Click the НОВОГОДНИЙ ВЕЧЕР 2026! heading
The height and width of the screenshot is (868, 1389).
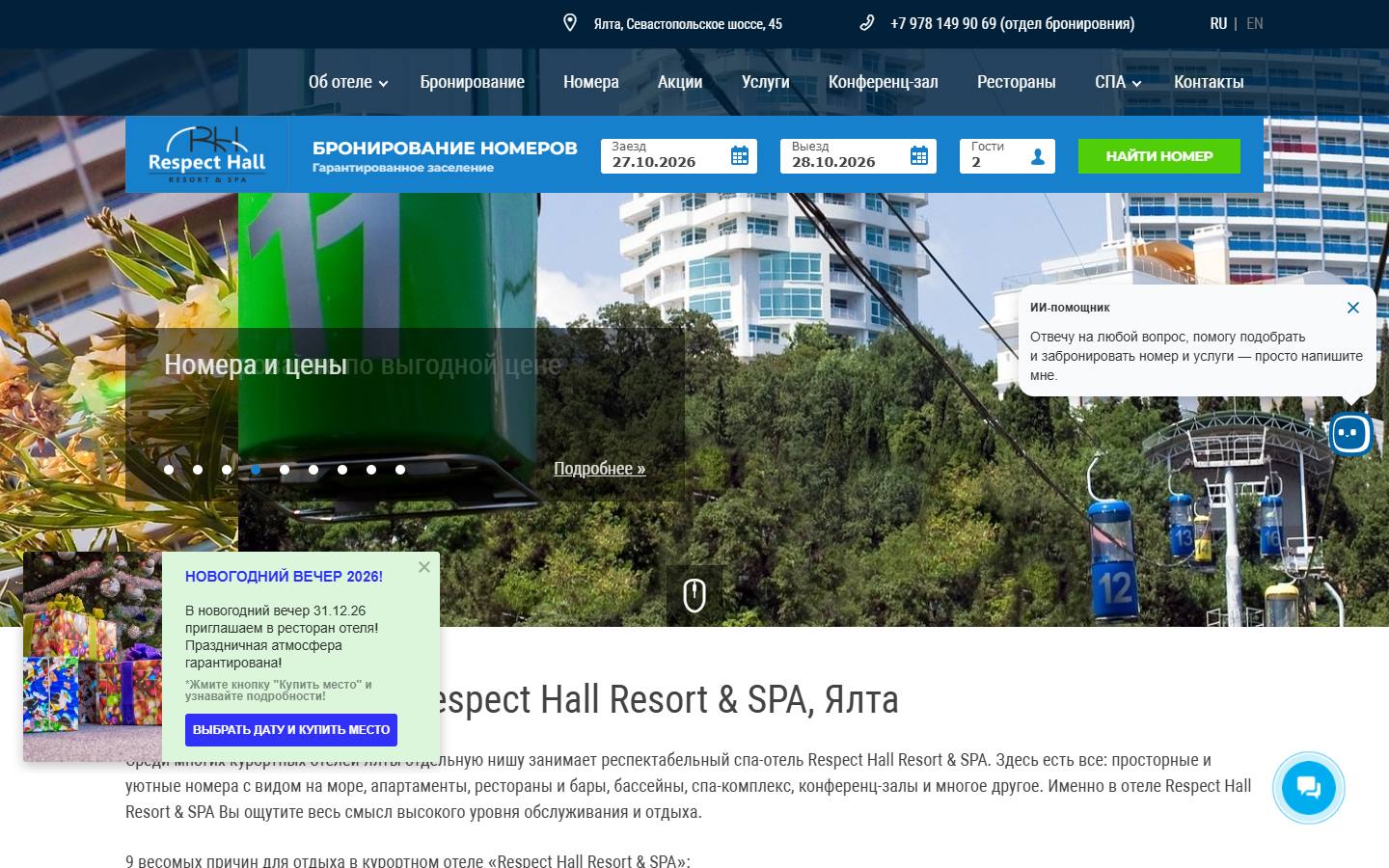284,577
